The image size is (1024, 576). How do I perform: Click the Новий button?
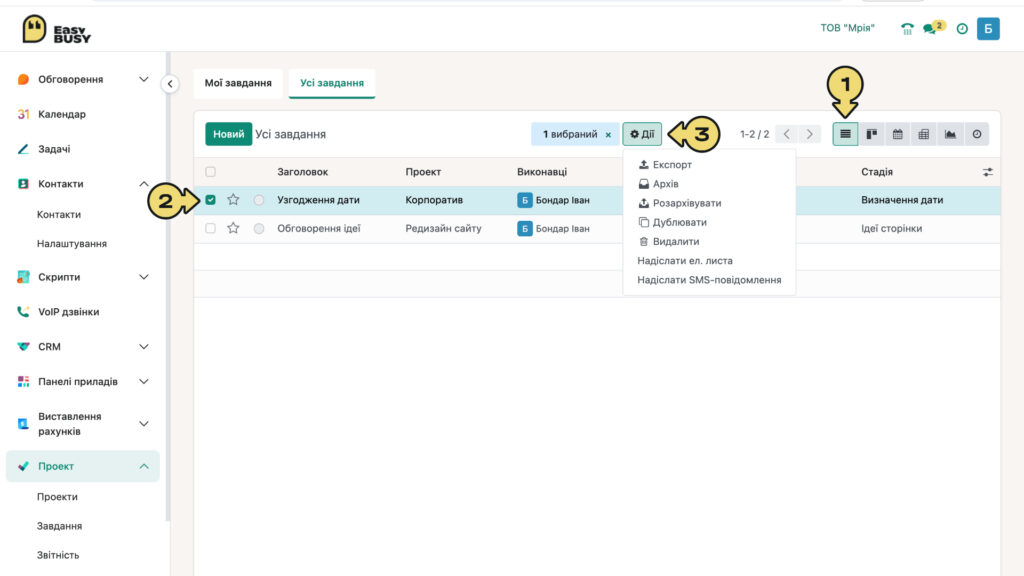point(229,134)
